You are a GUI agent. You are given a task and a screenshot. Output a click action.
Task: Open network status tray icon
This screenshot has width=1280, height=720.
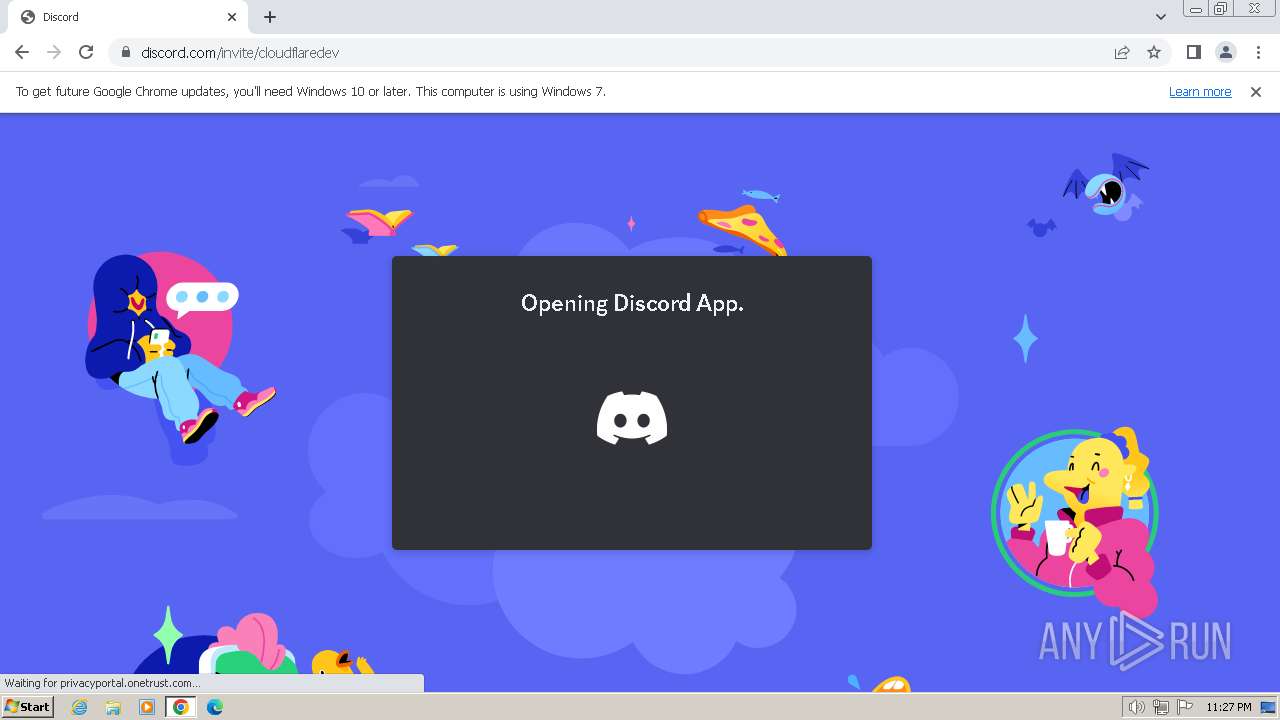click(1161, 707)
